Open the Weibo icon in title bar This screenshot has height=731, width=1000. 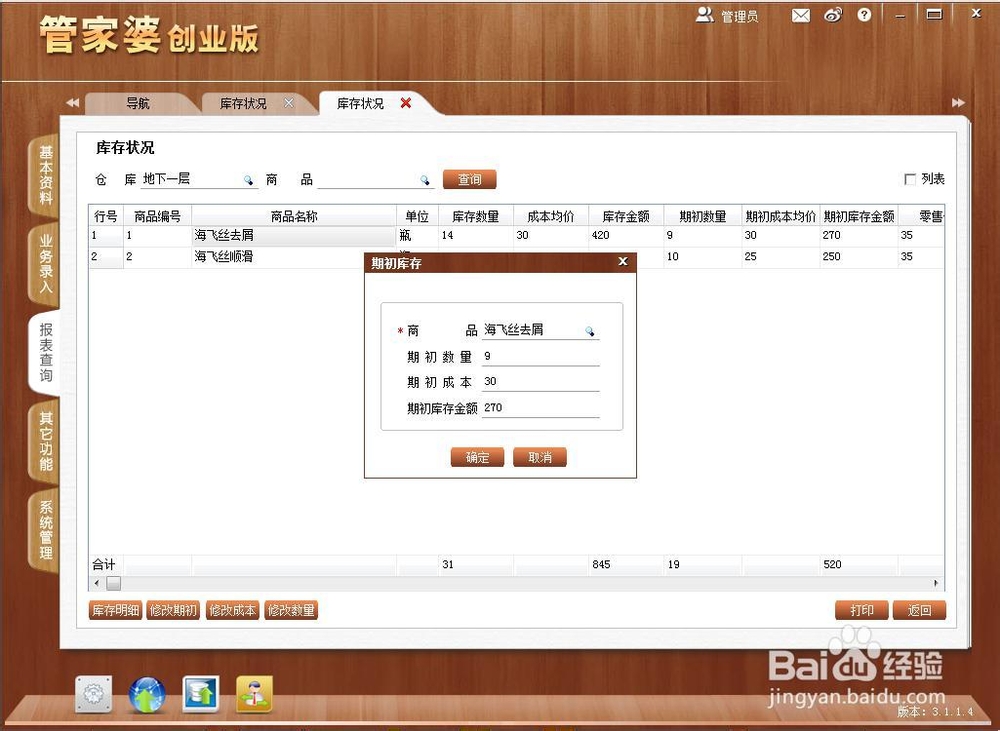(833, 15)
